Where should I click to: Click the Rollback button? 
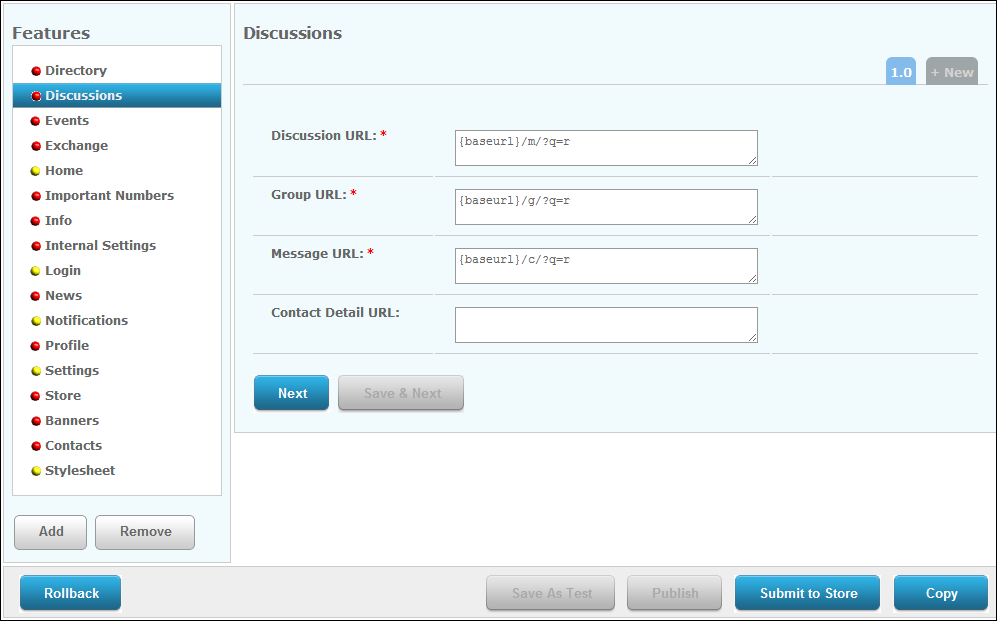[71, 593]
